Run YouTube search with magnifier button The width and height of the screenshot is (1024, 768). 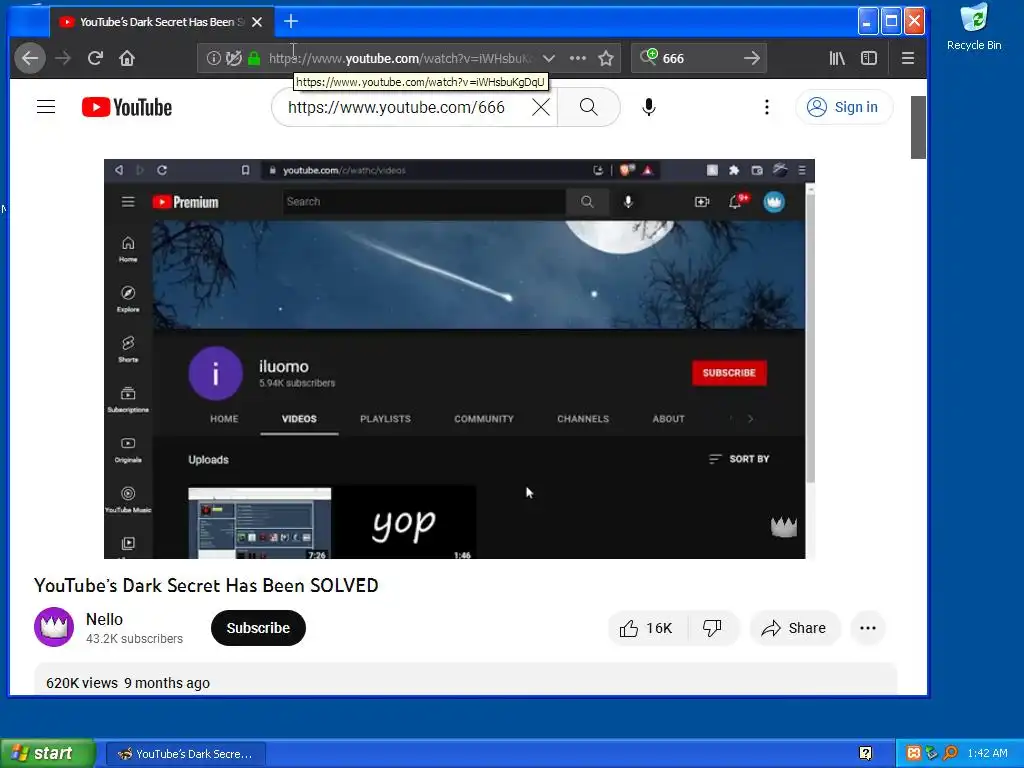point(588,107)
